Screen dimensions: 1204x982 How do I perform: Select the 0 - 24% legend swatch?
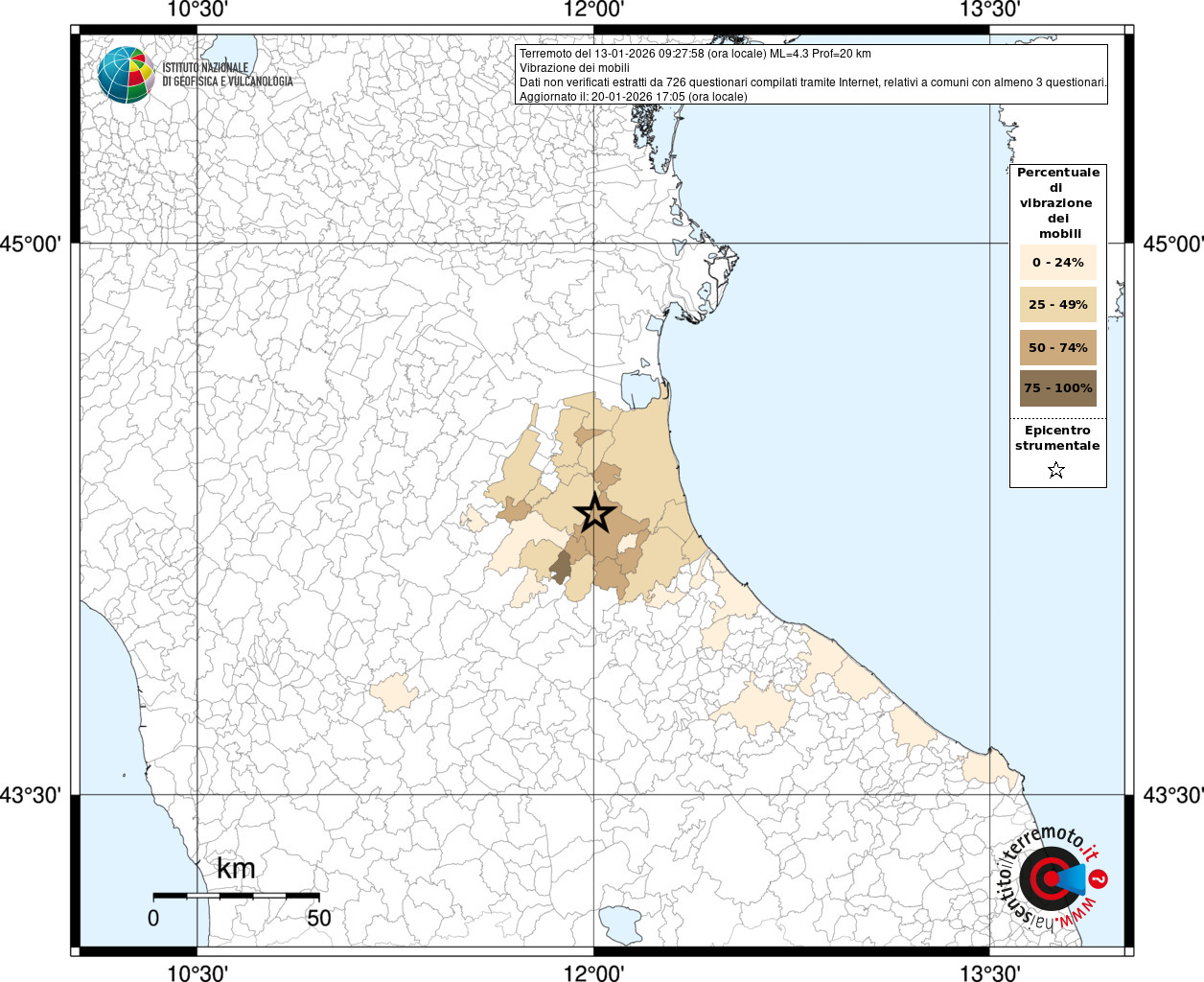pos(1057,262)
